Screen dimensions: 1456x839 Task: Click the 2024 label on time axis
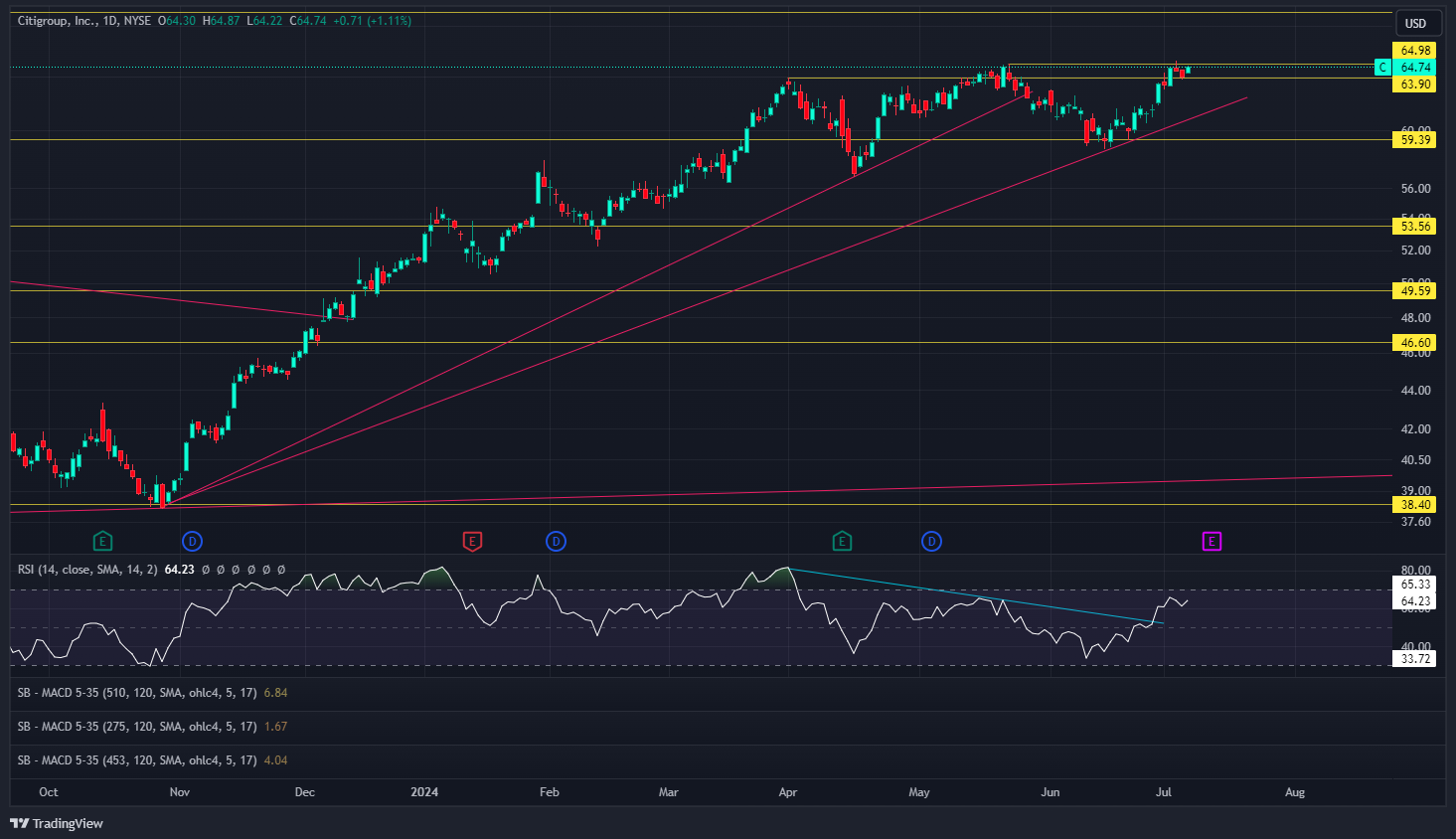coord(424,792)
